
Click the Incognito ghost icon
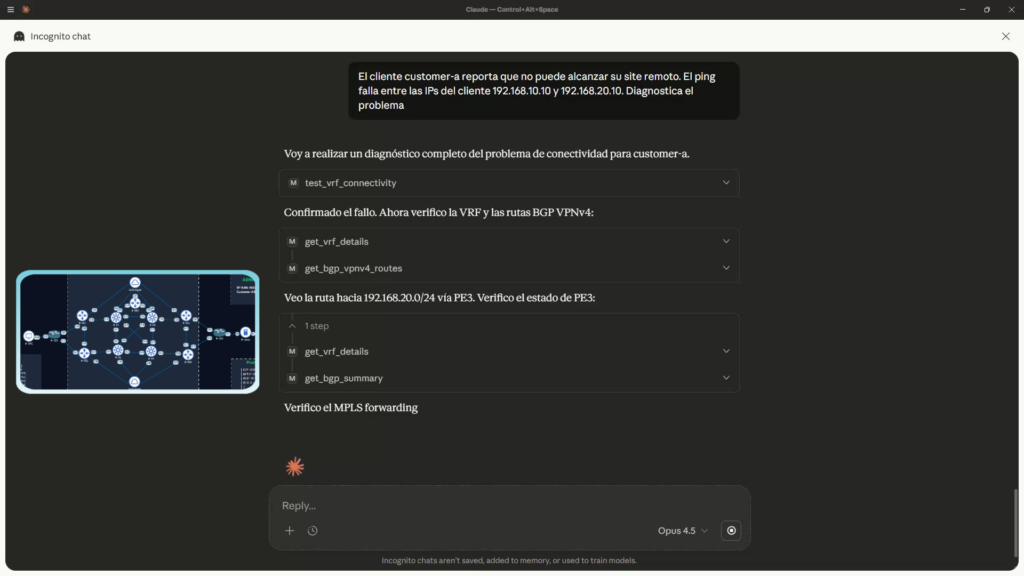pos(19,36)
